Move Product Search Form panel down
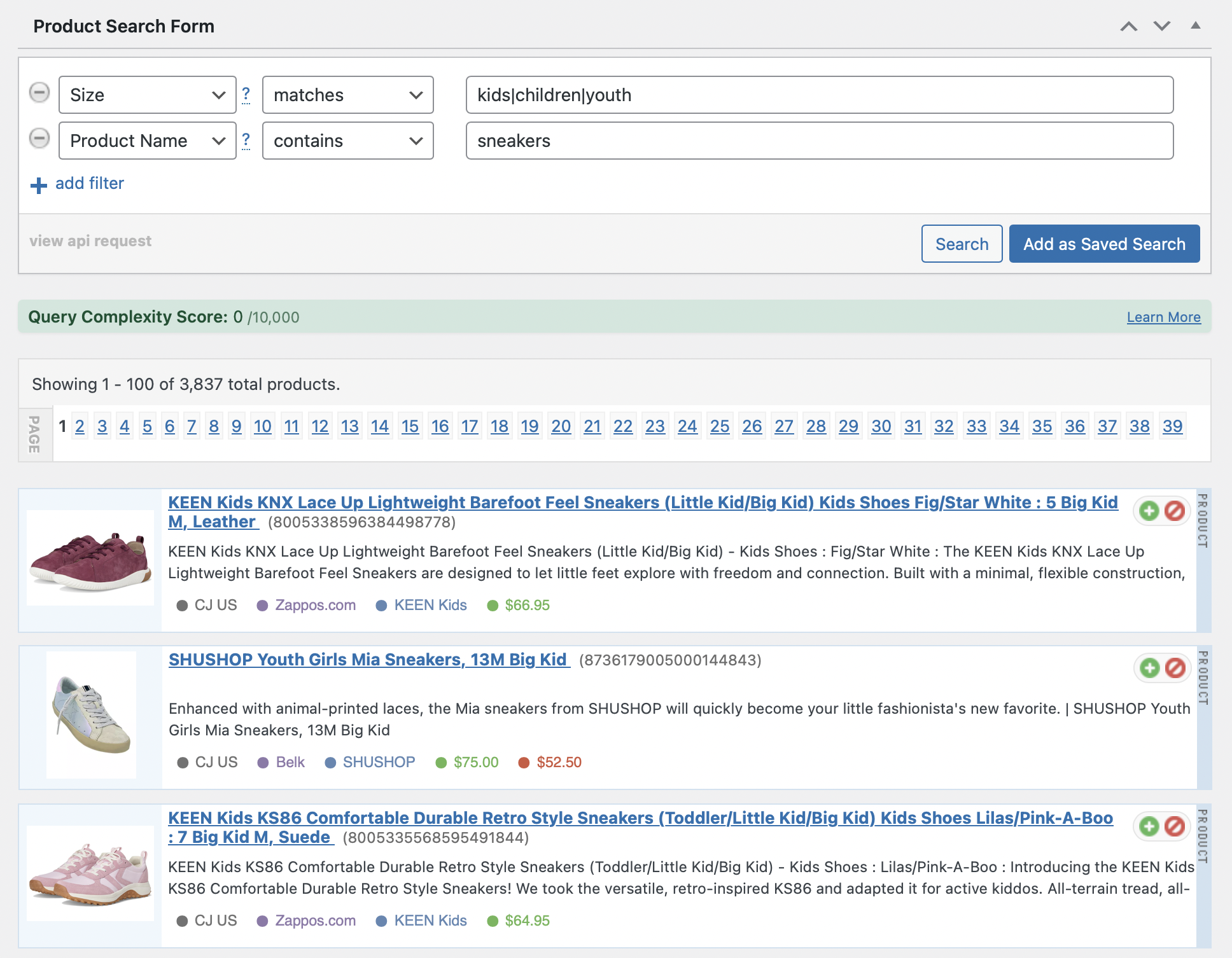This screenshot has width=1232, height=958. pyautogui.click(x=1162, y=26)
